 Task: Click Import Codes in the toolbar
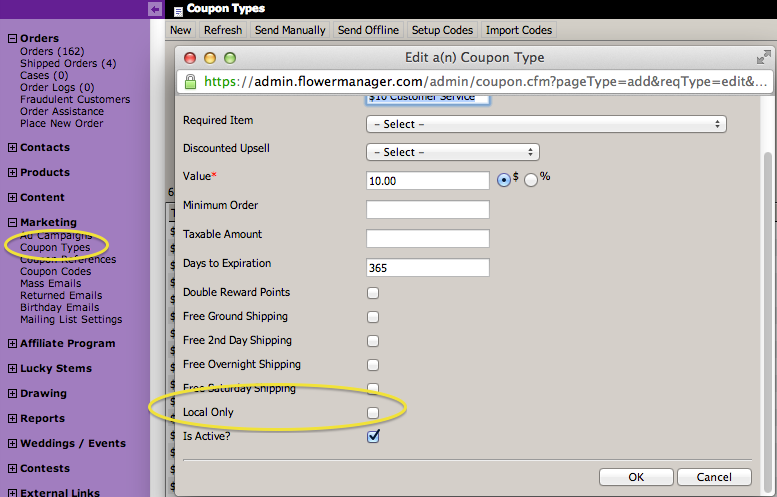tap(519, 31)
